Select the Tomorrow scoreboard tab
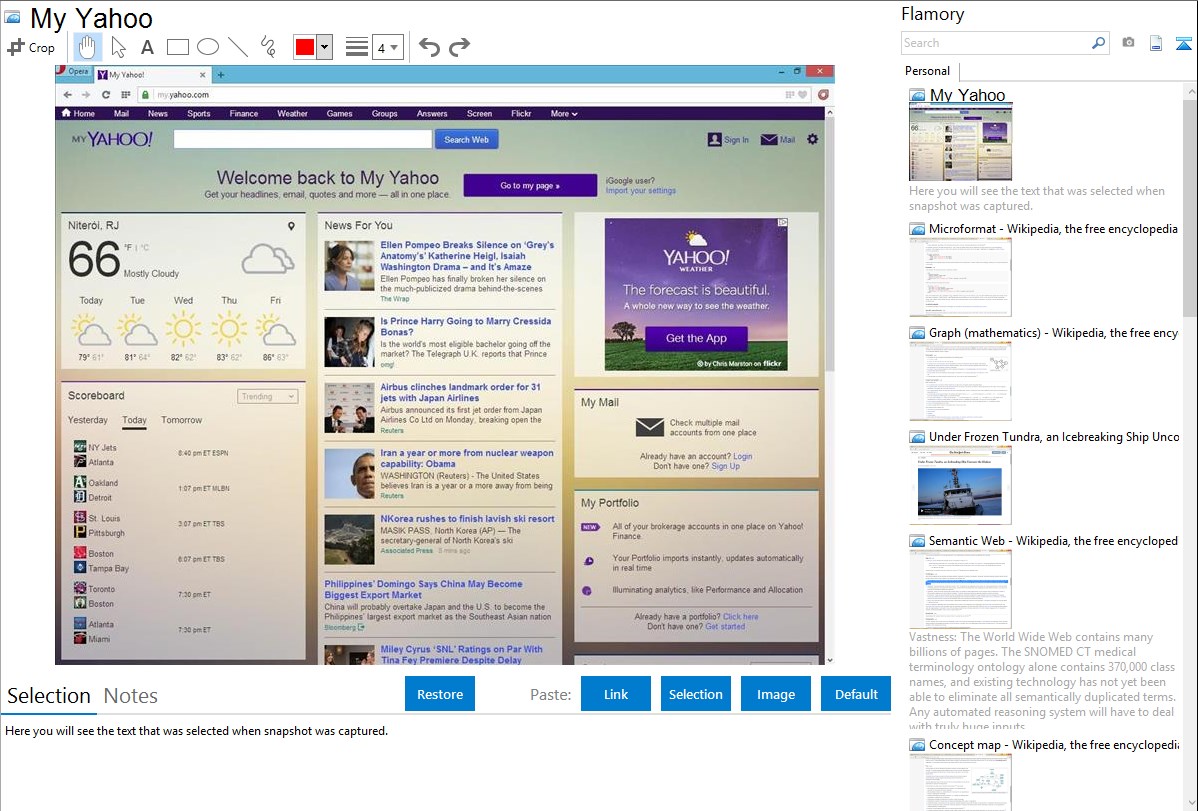 (181, 420)
